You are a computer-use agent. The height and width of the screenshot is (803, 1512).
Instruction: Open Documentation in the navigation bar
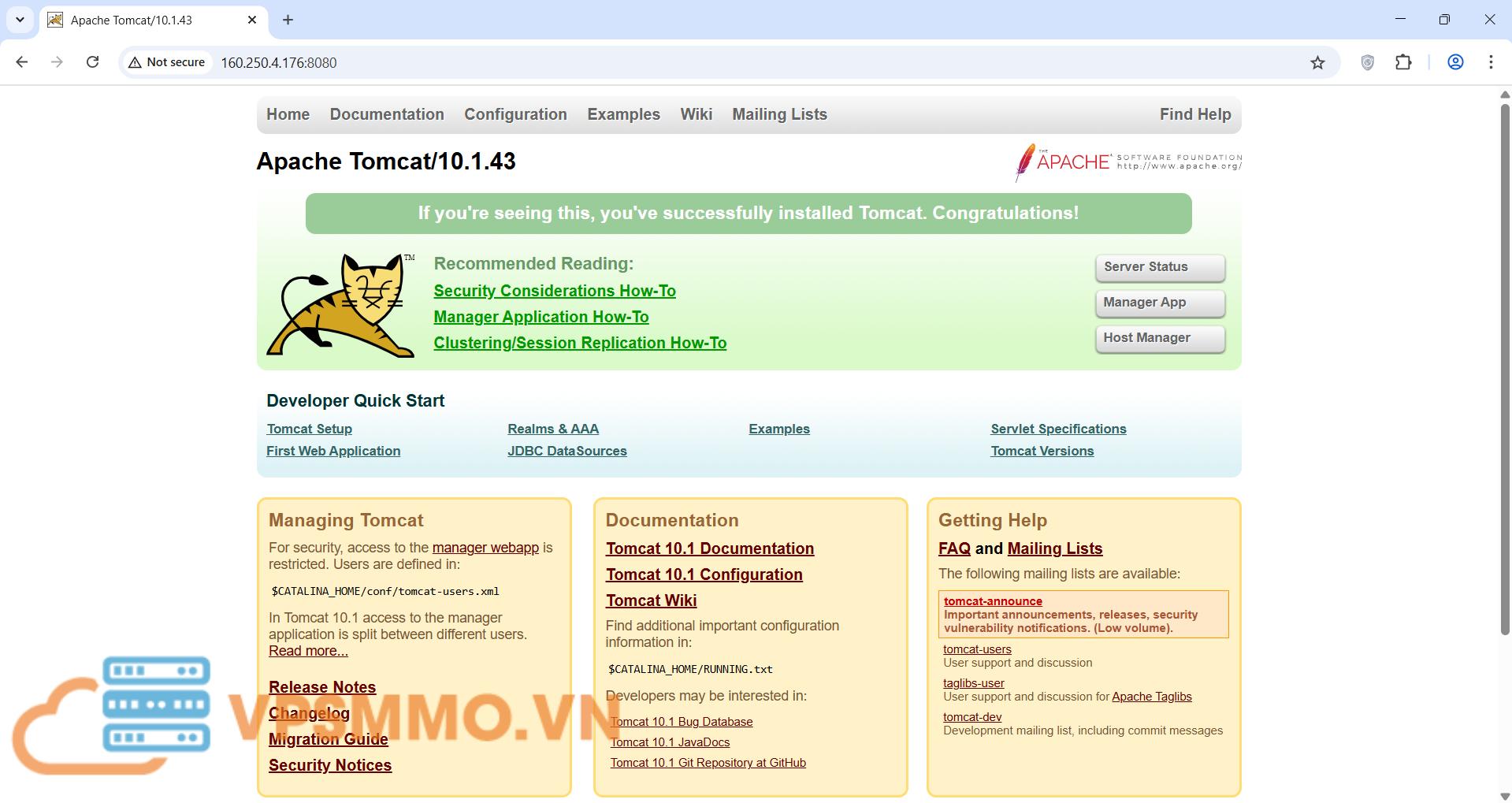click(387, 114)
